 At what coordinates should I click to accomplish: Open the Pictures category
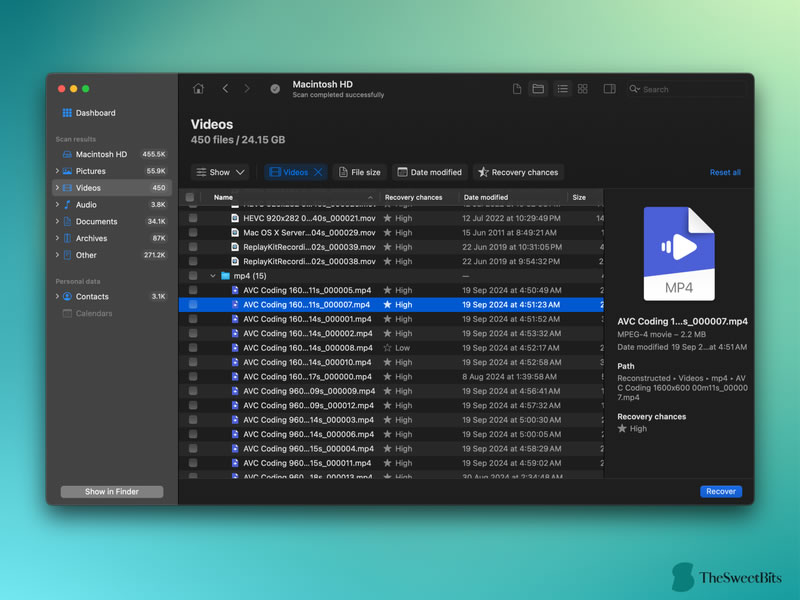112,171
